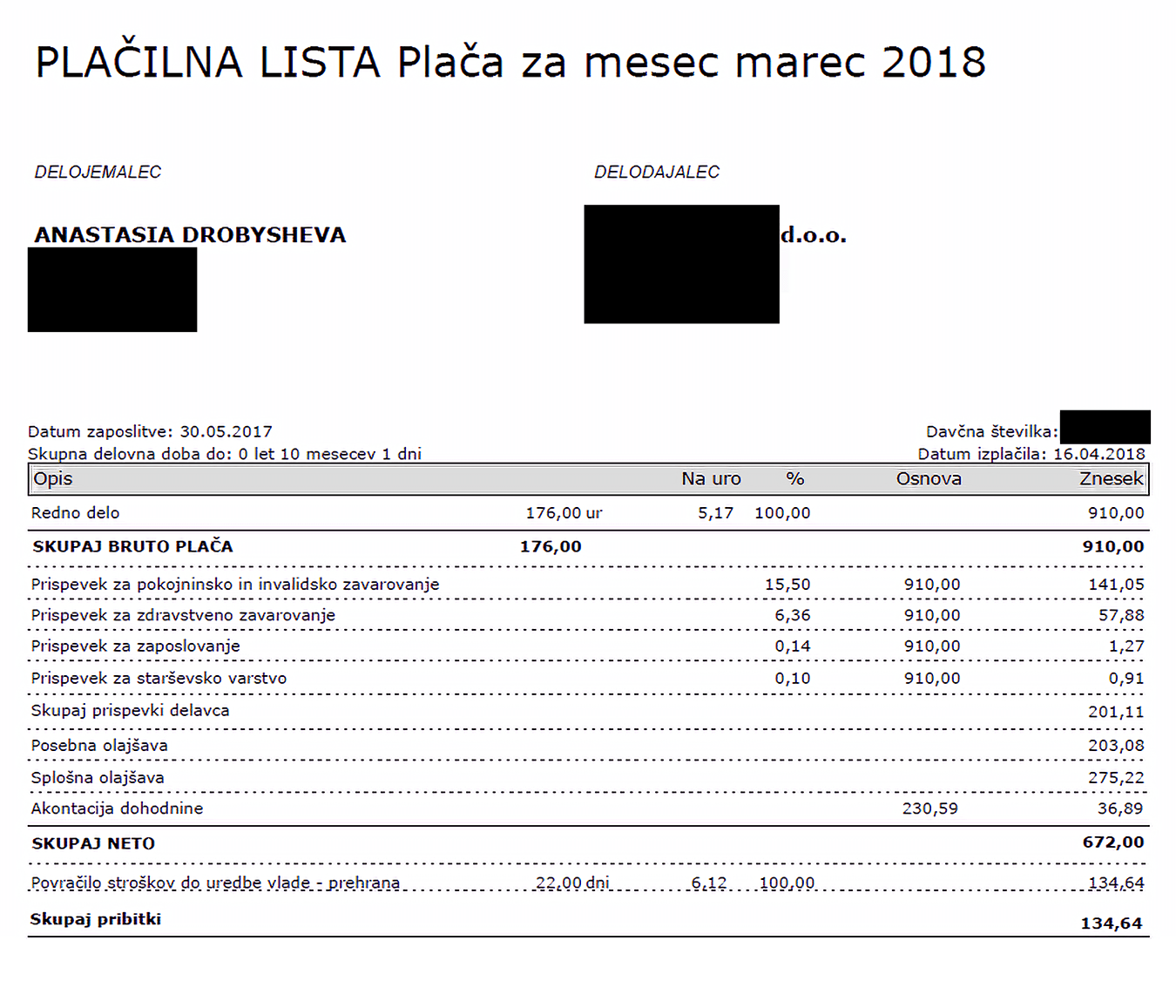Click the 'Na uro' column header

click(711, 478)
